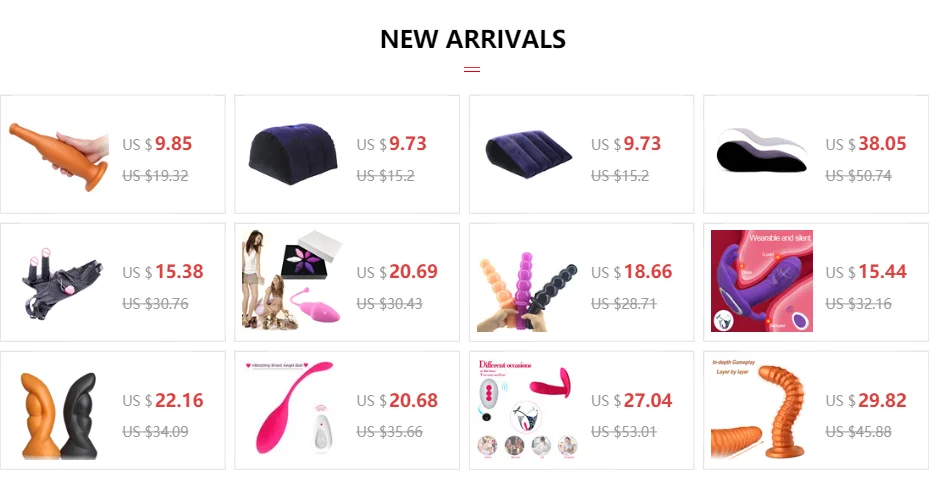Click the US $29.82 price link
The width and height of the screenshot is (943, 496).
[865, 400]
